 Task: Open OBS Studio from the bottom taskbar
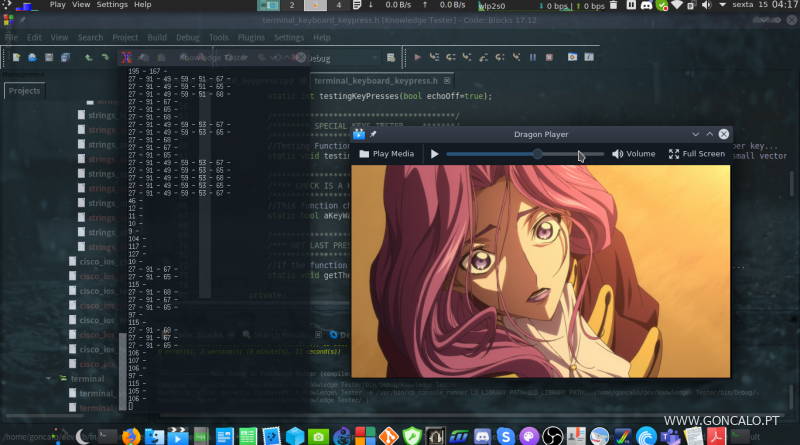(x=553, y=437)
